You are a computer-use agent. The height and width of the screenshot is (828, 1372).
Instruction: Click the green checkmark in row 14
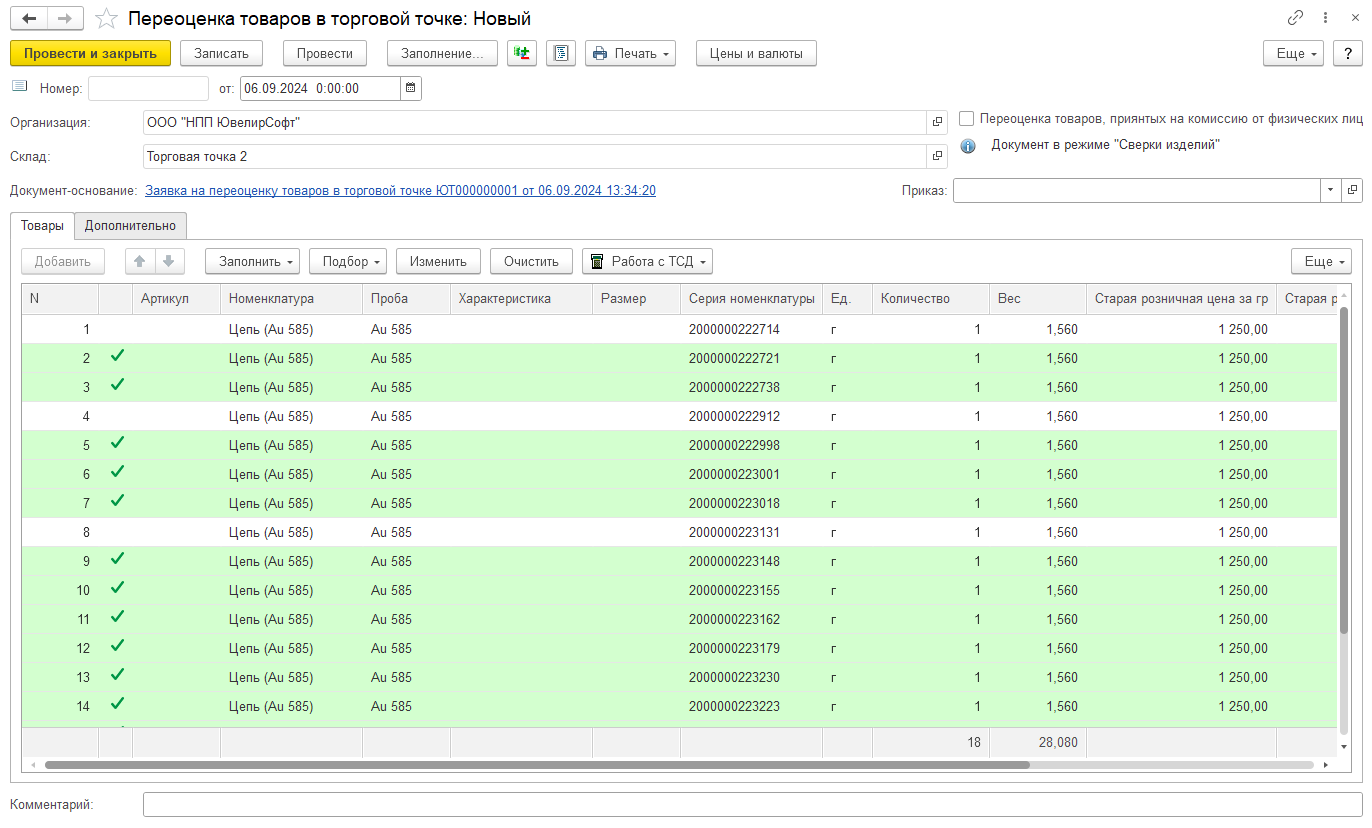(x=117, y=704)
